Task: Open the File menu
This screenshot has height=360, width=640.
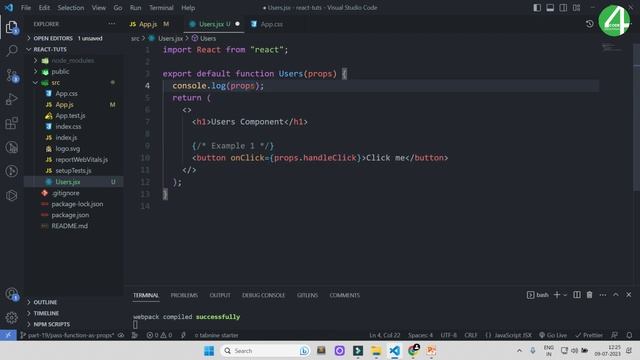Action: click(x=26, y=8)
